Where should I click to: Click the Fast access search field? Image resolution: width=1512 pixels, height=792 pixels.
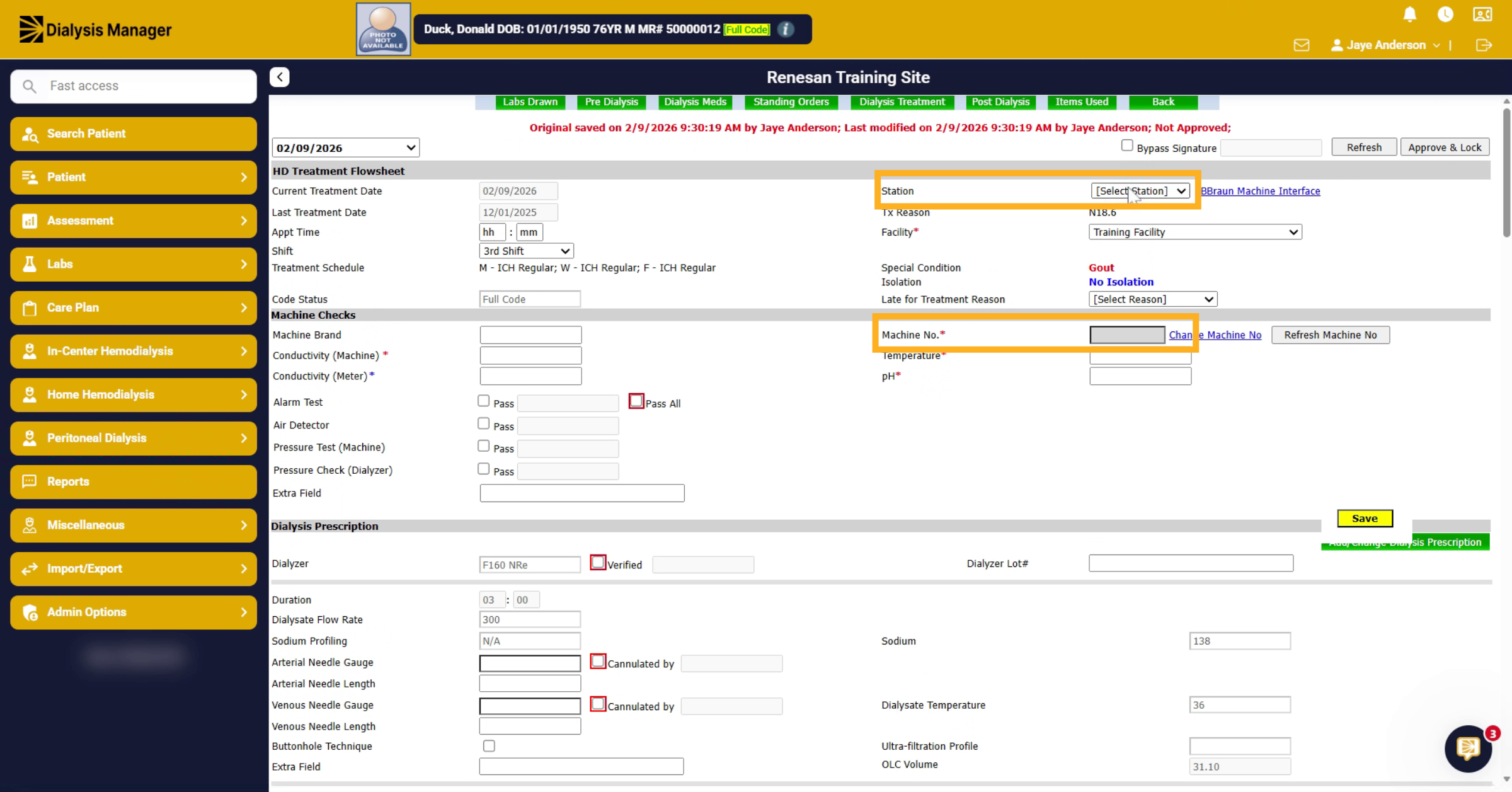pyautogui.click(x=134, y=86)
